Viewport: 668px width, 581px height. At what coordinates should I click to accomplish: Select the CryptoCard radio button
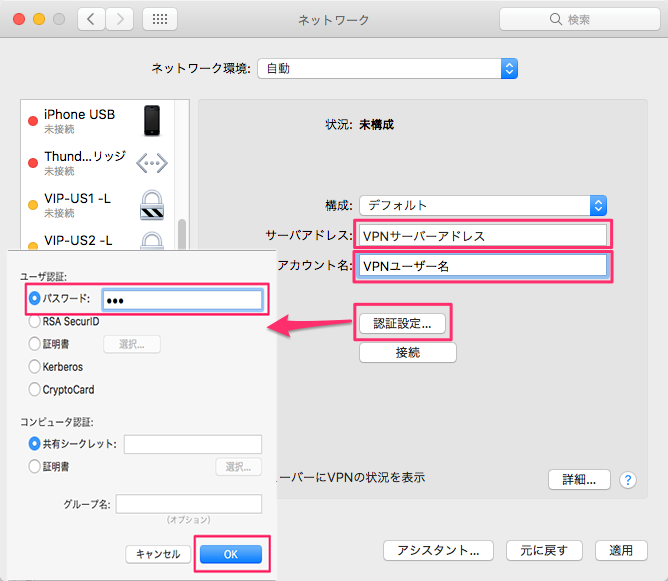point(35,389)
